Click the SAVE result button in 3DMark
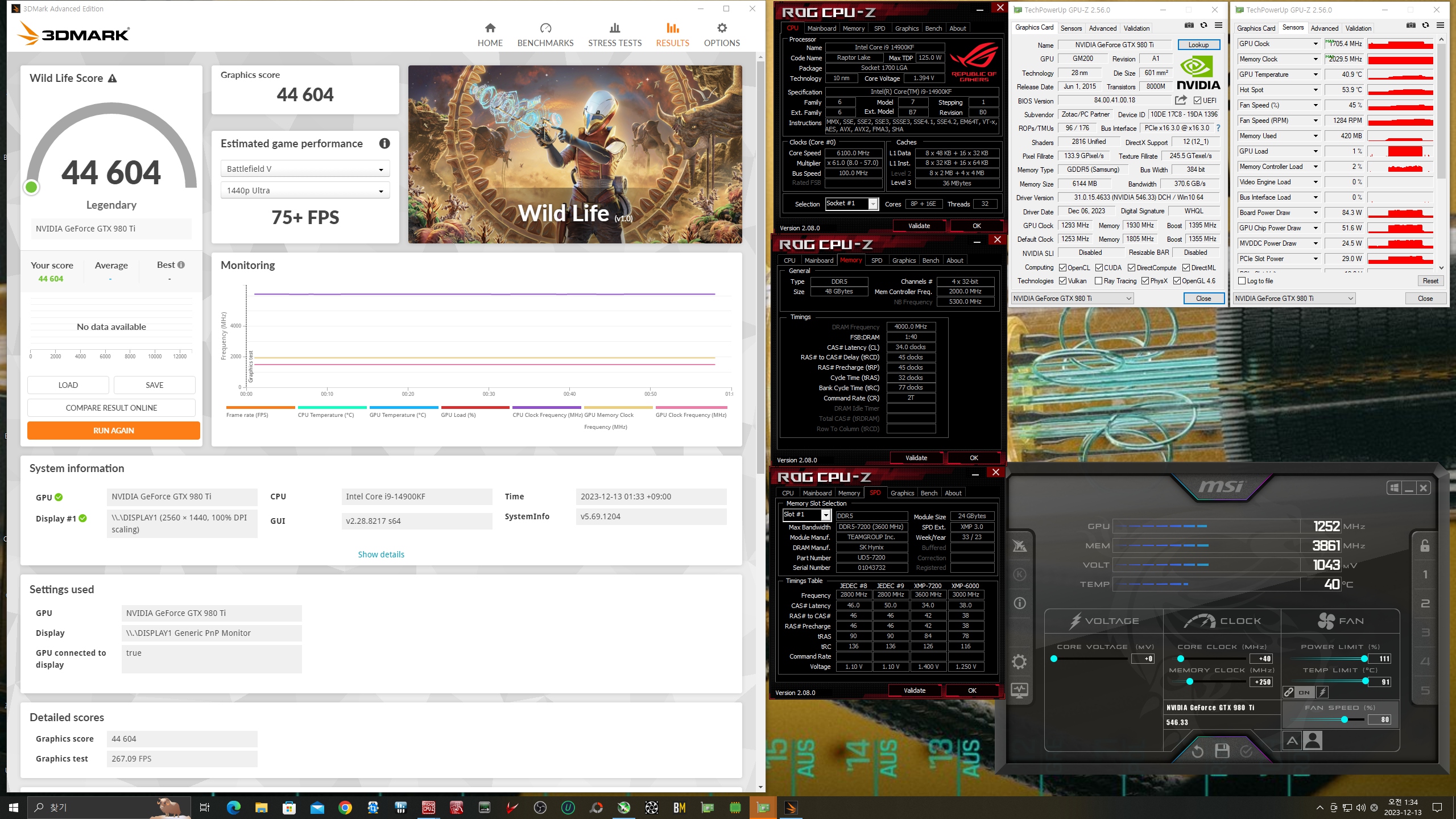The image size is (1456, 819). [x=154, y=385]
